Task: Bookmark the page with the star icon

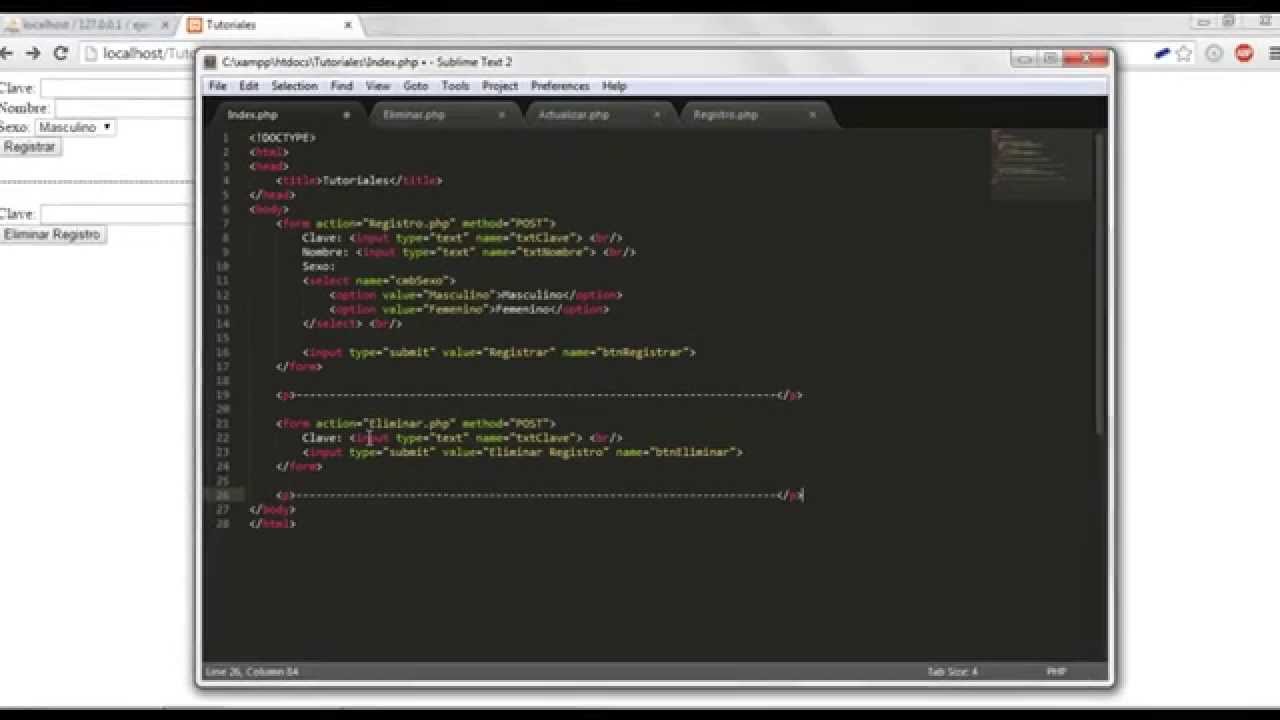Action: pyautogui.click(x=1185, y=54)
